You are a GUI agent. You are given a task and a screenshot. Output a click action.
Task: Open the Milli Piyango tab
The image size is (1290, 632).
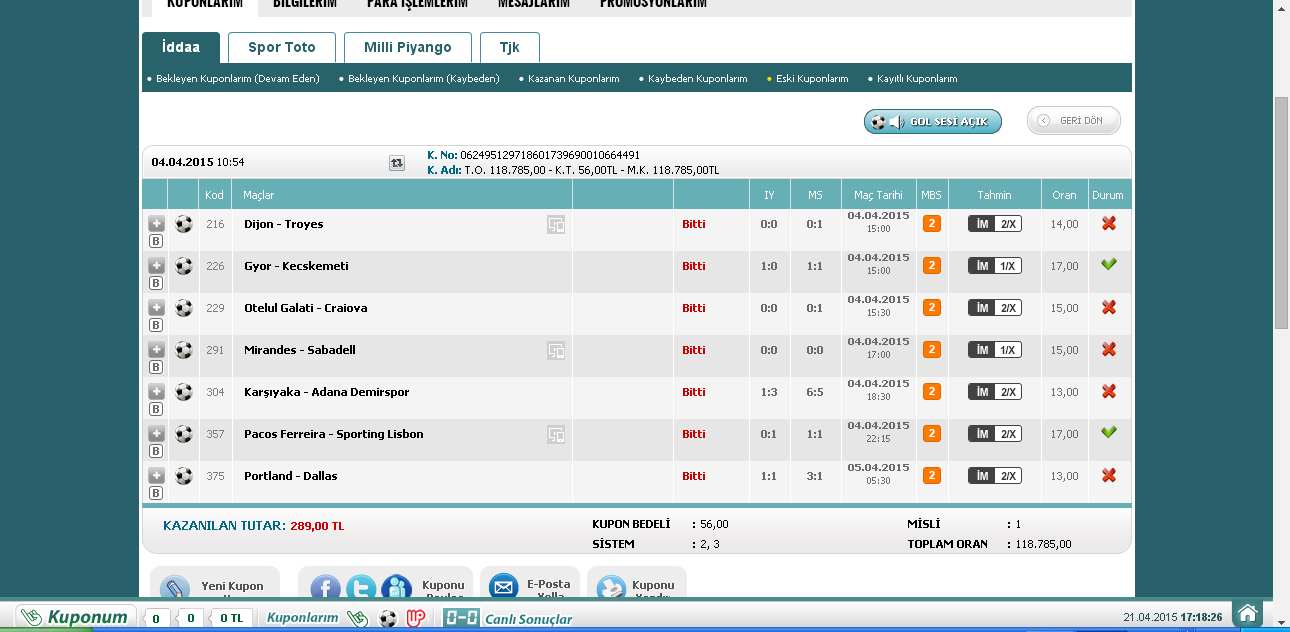(407, 47)
